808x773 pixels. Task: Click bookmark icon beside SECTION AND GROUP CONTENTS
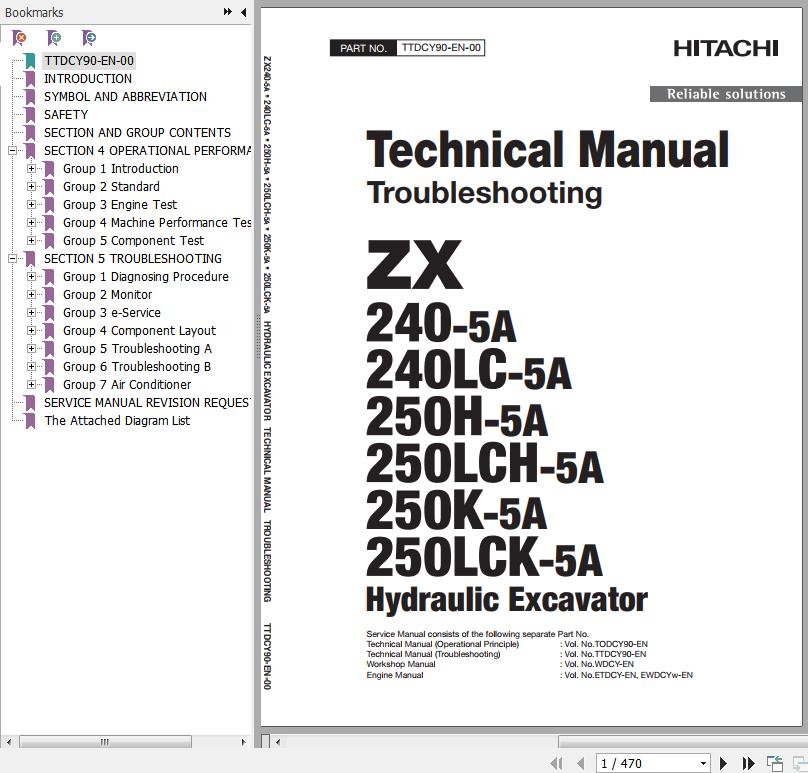point(30,133)
